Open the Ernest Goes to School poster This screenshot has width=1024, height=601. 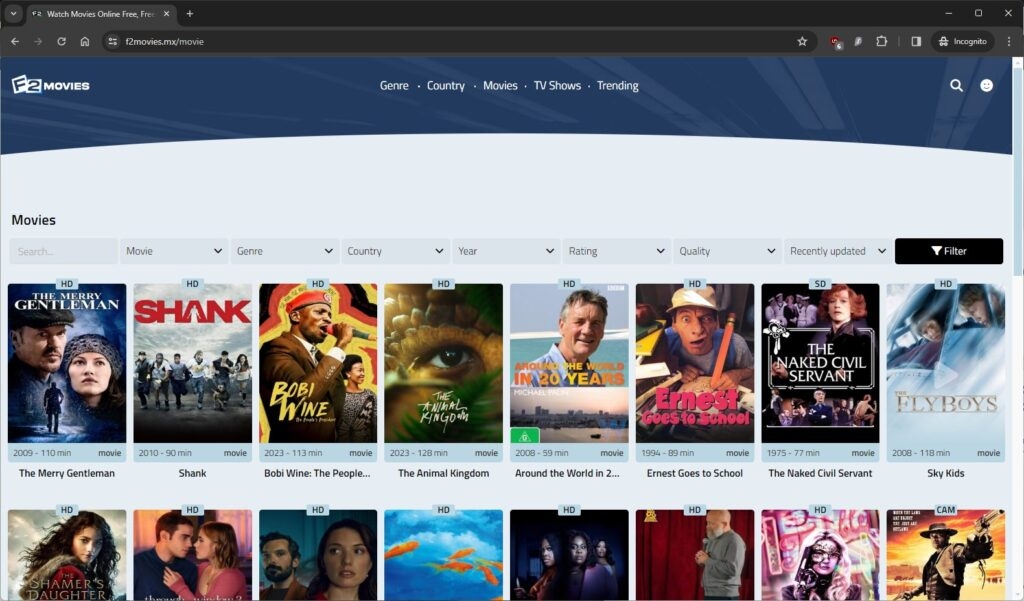click(695, 363)
